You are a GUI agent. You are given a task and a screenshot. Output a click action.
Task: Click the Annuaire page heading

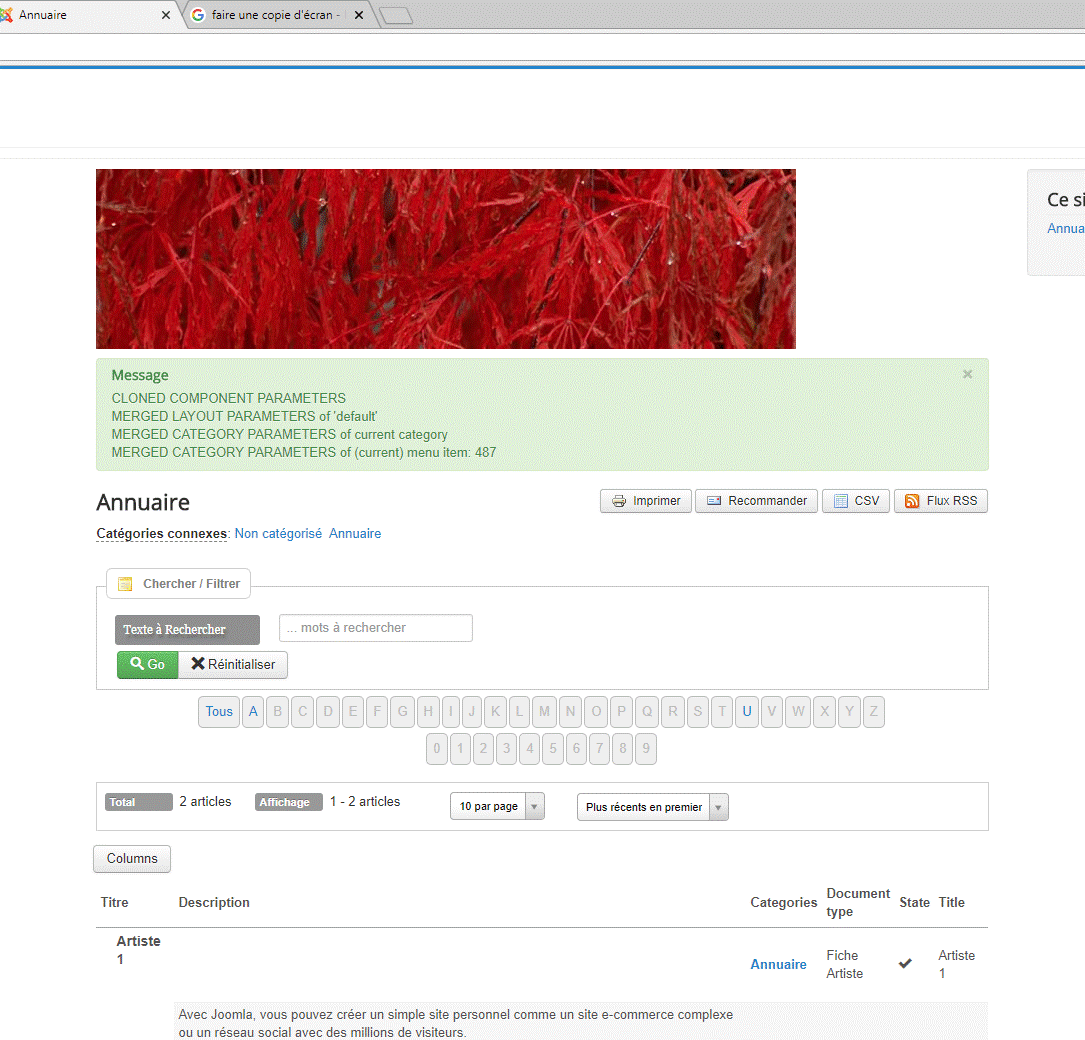[143, 502]
